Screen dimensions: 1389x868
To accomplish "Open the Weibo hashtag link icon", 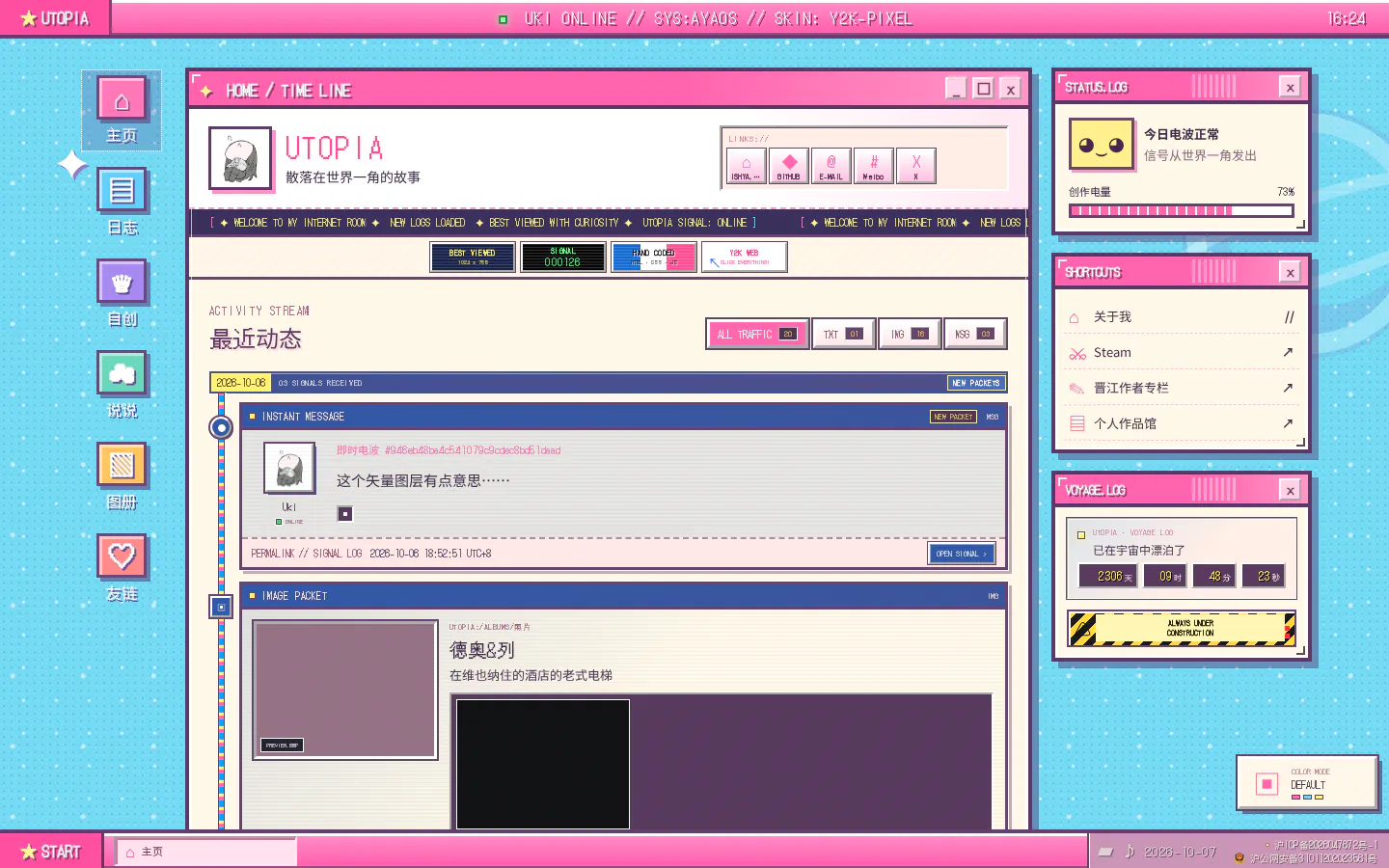I will coord(873,166).
